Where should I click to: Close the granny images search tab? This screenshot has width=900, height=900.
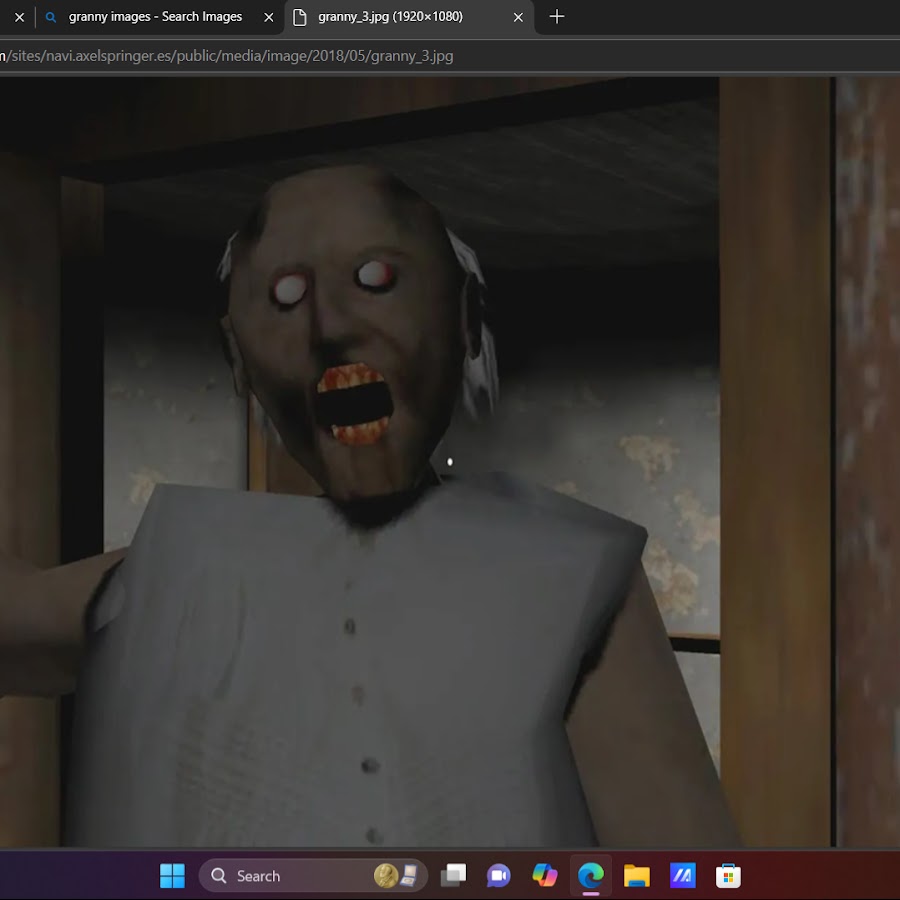point(269,17)
